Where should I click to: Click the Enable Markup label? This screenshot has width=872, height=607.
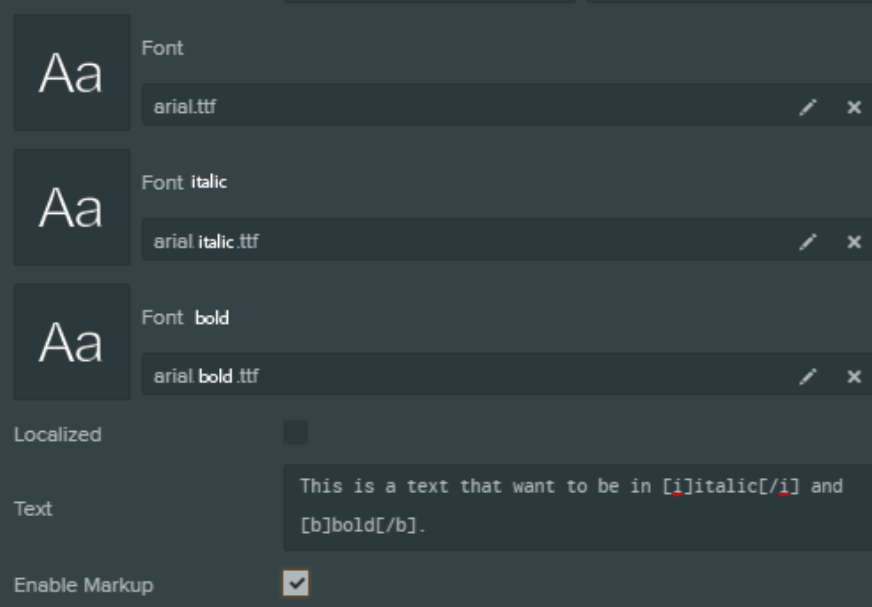click(x=83, y=585)
